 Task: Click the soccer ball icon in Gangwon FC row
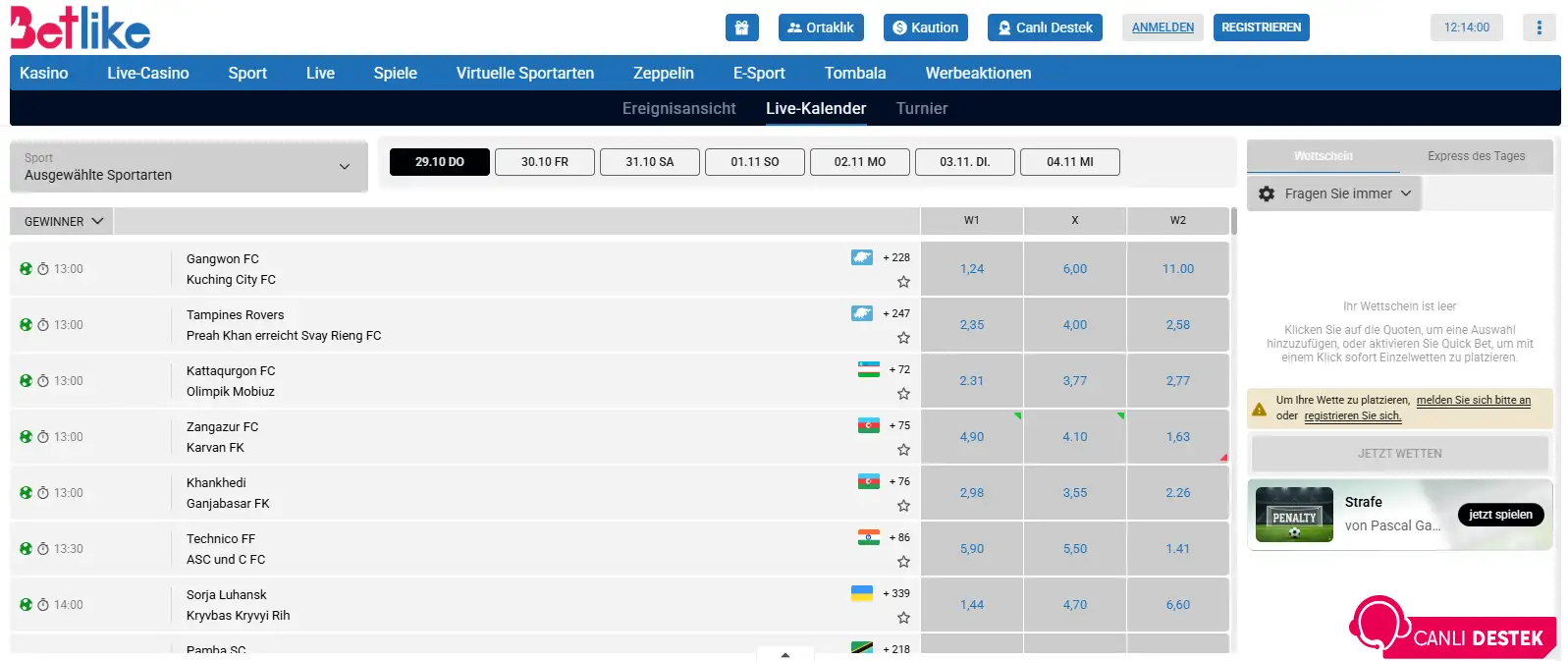(x=27, y=268)
